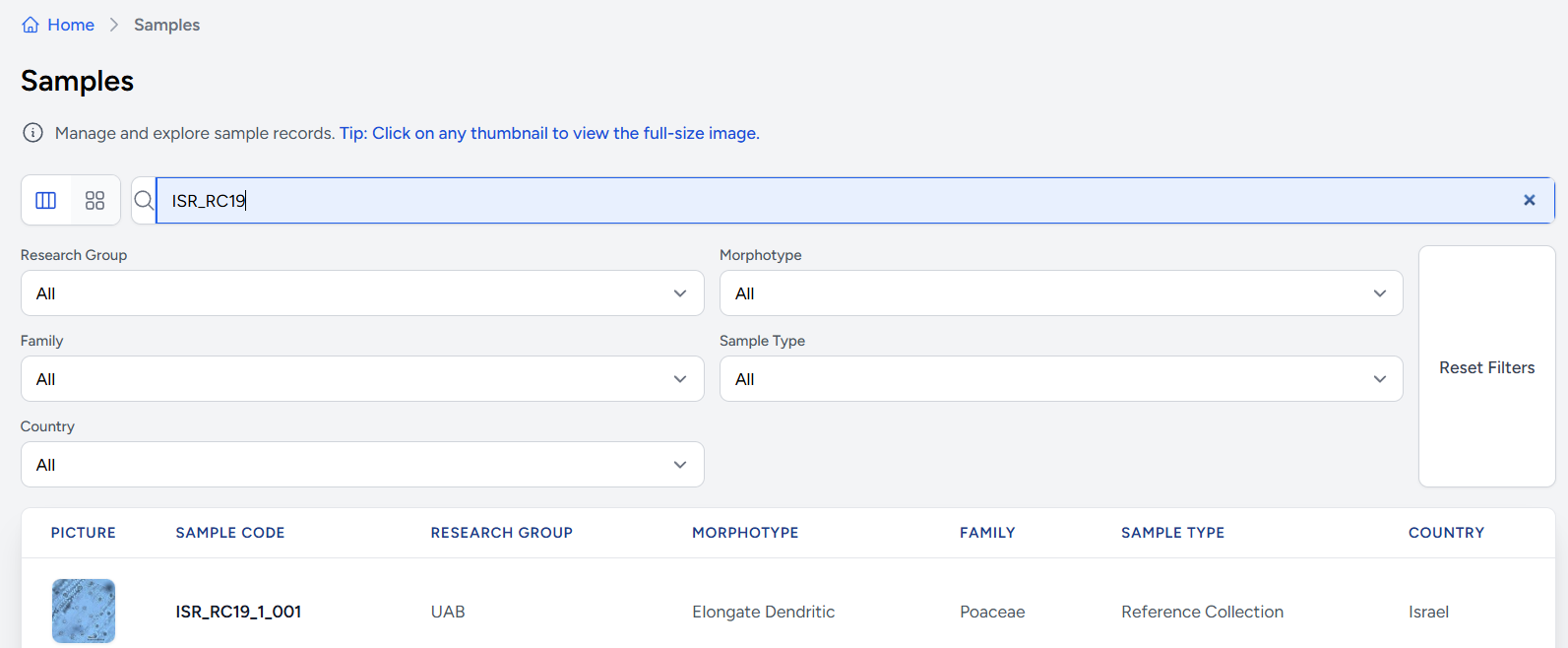1568x648 pixels.
Task: Open the Country filter dropdown
Action: 362,465
